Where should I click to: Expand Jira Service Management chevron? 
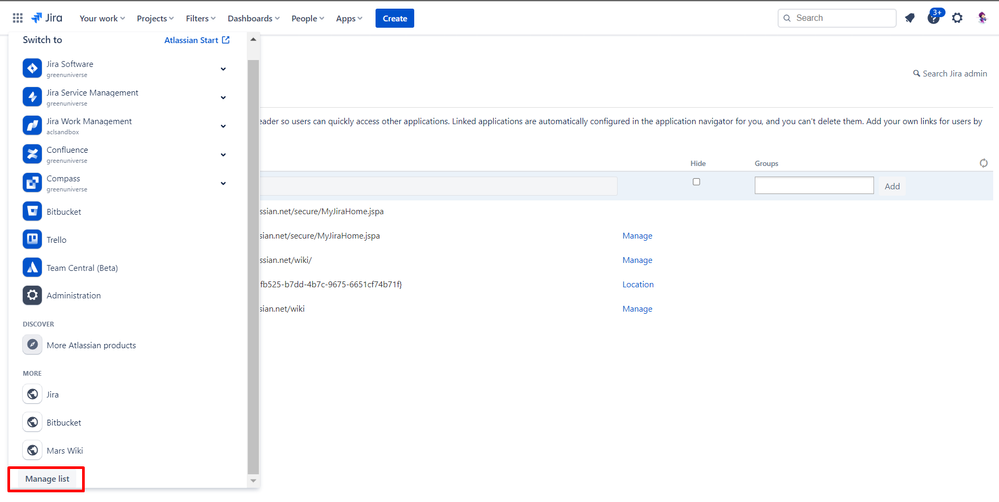pyautogui.click(x=223, y=97)
